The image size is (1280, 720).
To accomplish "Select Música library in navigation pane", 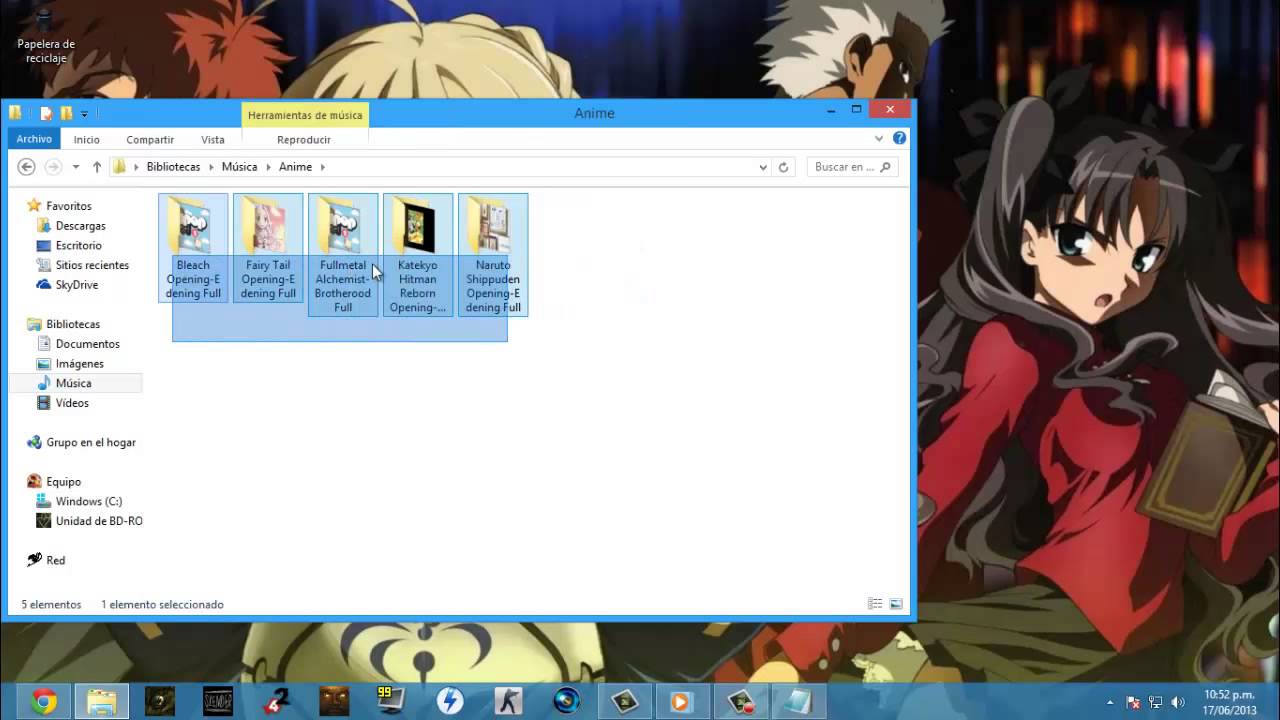I will (73, 383).
